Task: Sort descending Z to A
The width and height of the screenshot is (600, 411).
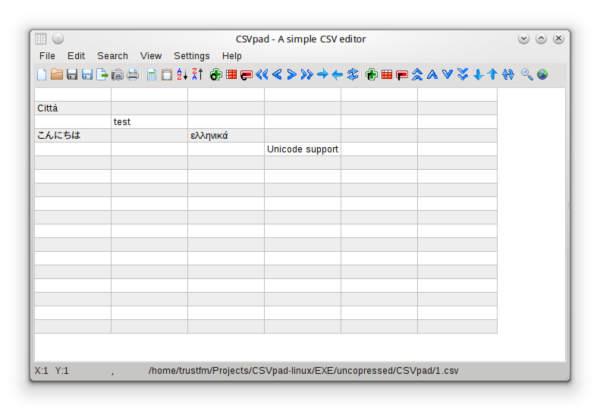Action: (x=197, y=74)
